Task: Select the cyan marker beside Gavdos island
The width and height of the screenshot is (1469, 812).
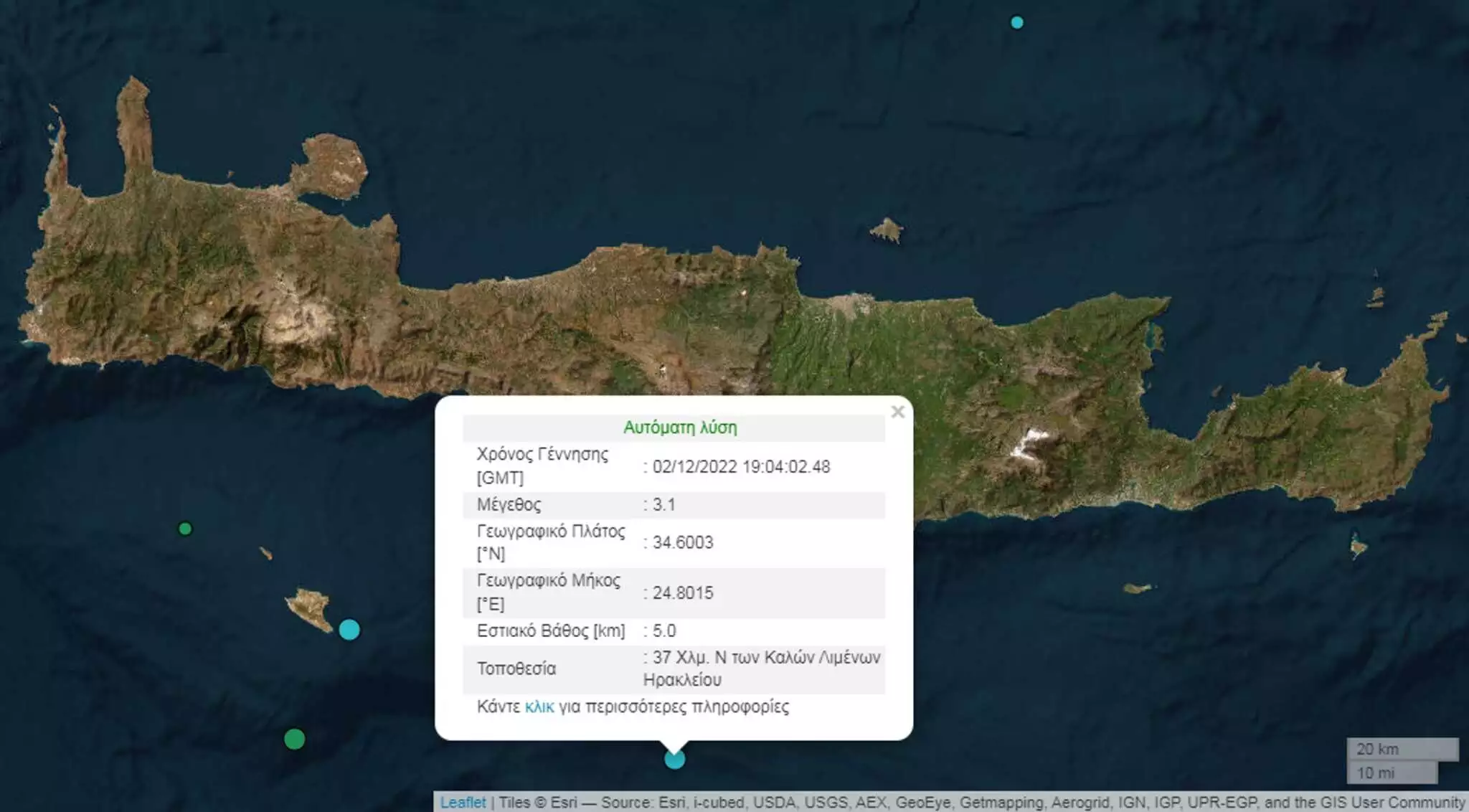Action: point(349,630)
